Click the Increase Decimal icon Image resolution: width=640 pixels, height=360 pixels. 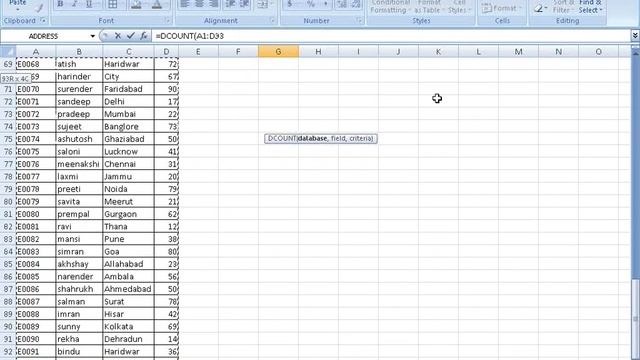(x=342, y=4)
